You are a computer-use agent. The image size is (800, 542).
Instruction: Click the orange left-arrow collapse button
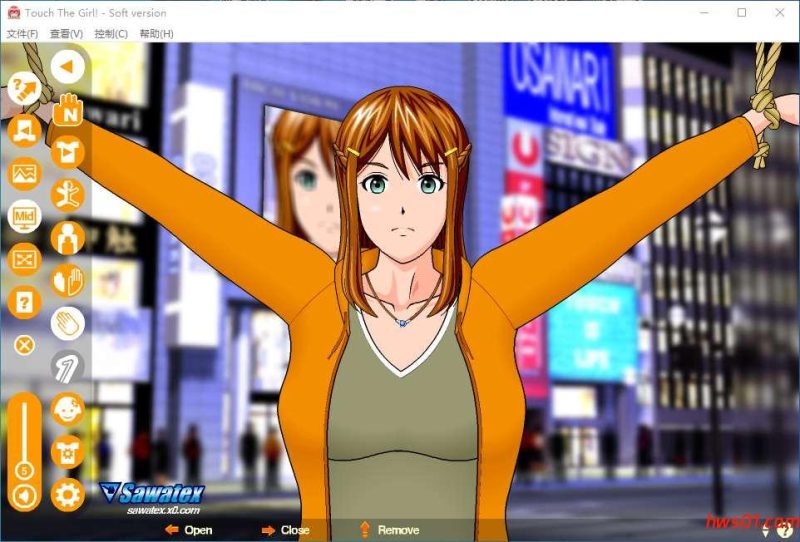(68, 67)
